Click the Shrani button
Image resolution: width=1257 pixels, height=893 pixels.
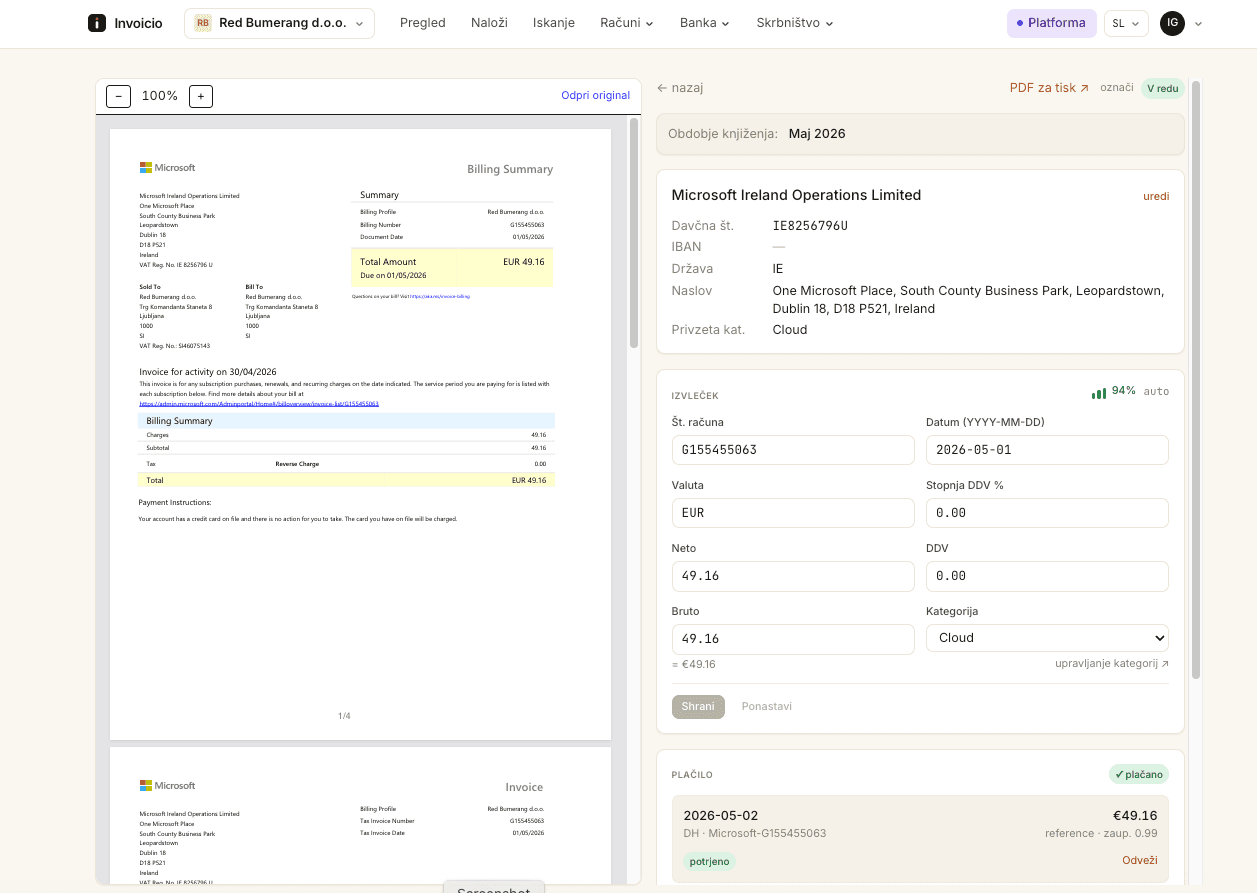tap(698, 707)
